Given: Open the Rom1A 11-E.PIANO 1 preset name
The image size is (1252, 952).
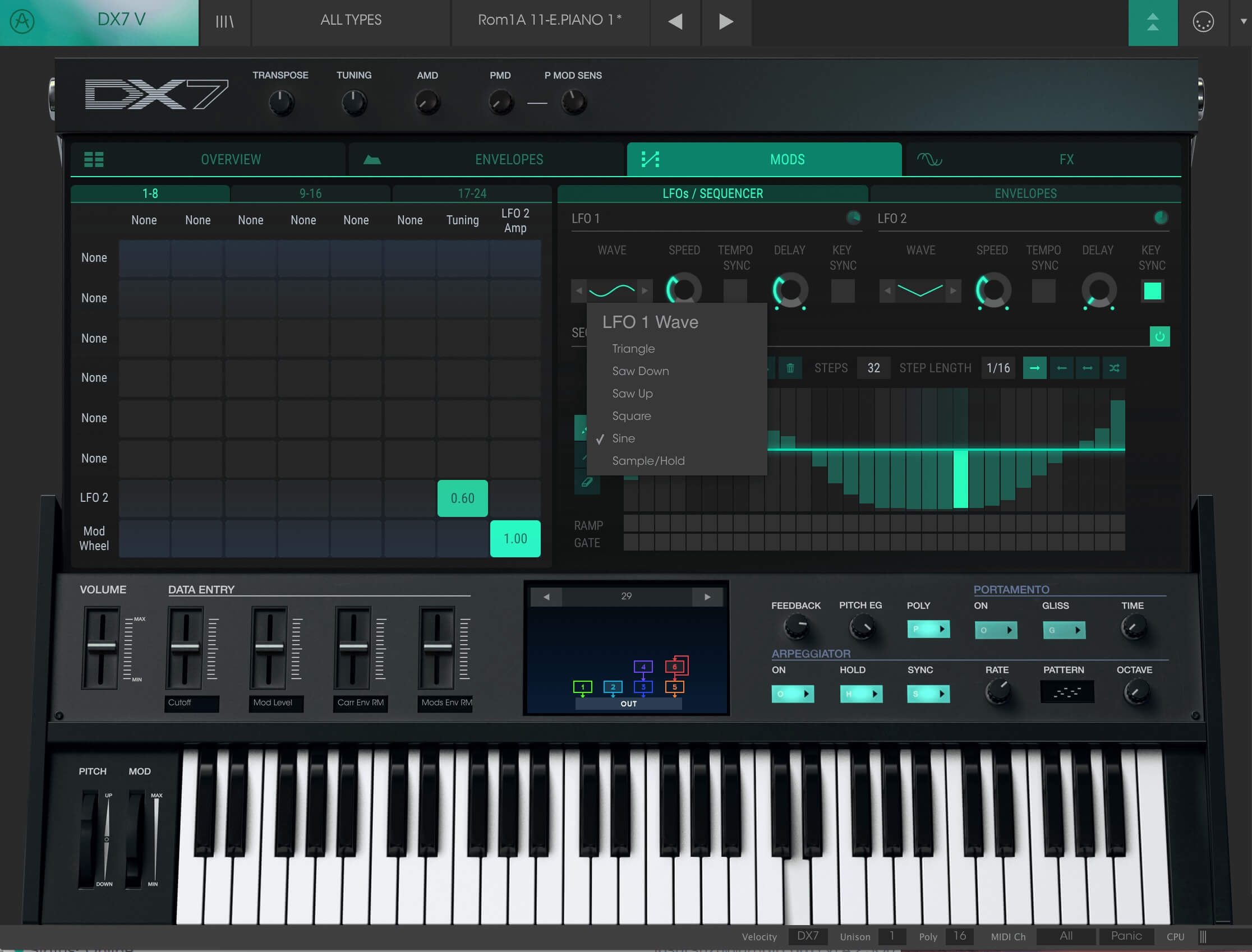Looking at the screenshot, I should [550, 20].
